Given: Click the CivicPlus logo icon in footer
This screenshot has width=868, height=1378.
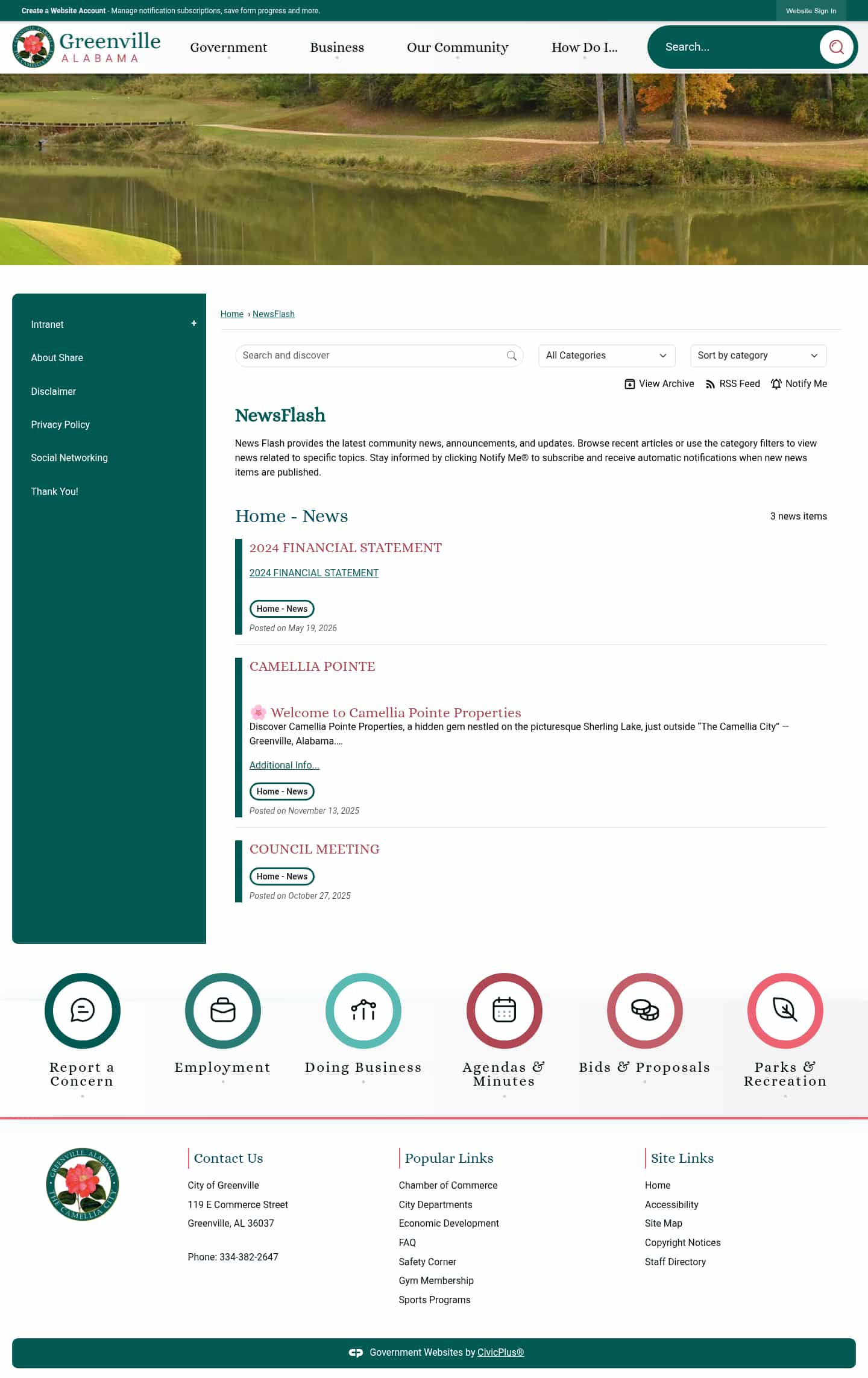Looking at the screenshot, I should coord(356,1353).
